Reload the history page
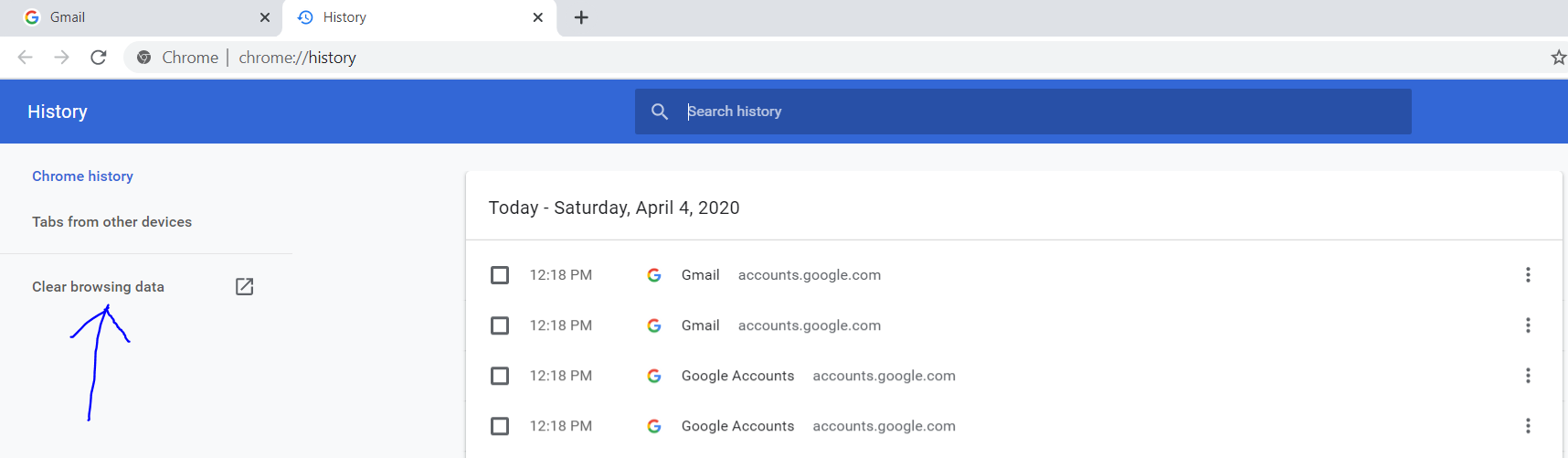Viewport: 1568px width, 458px height. click(99, 58)
